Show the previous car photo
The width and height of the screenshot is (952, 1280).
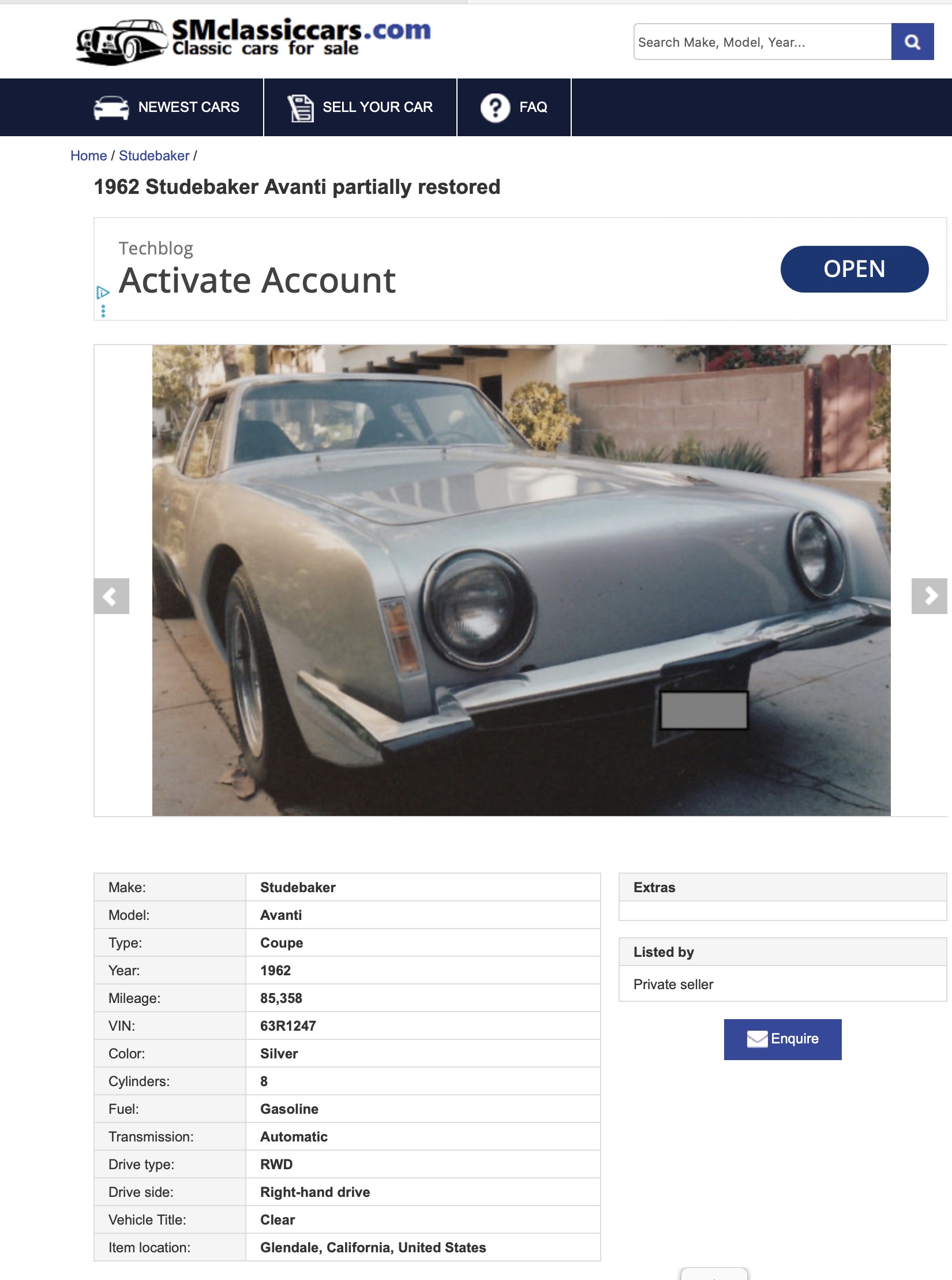point(111,596)
